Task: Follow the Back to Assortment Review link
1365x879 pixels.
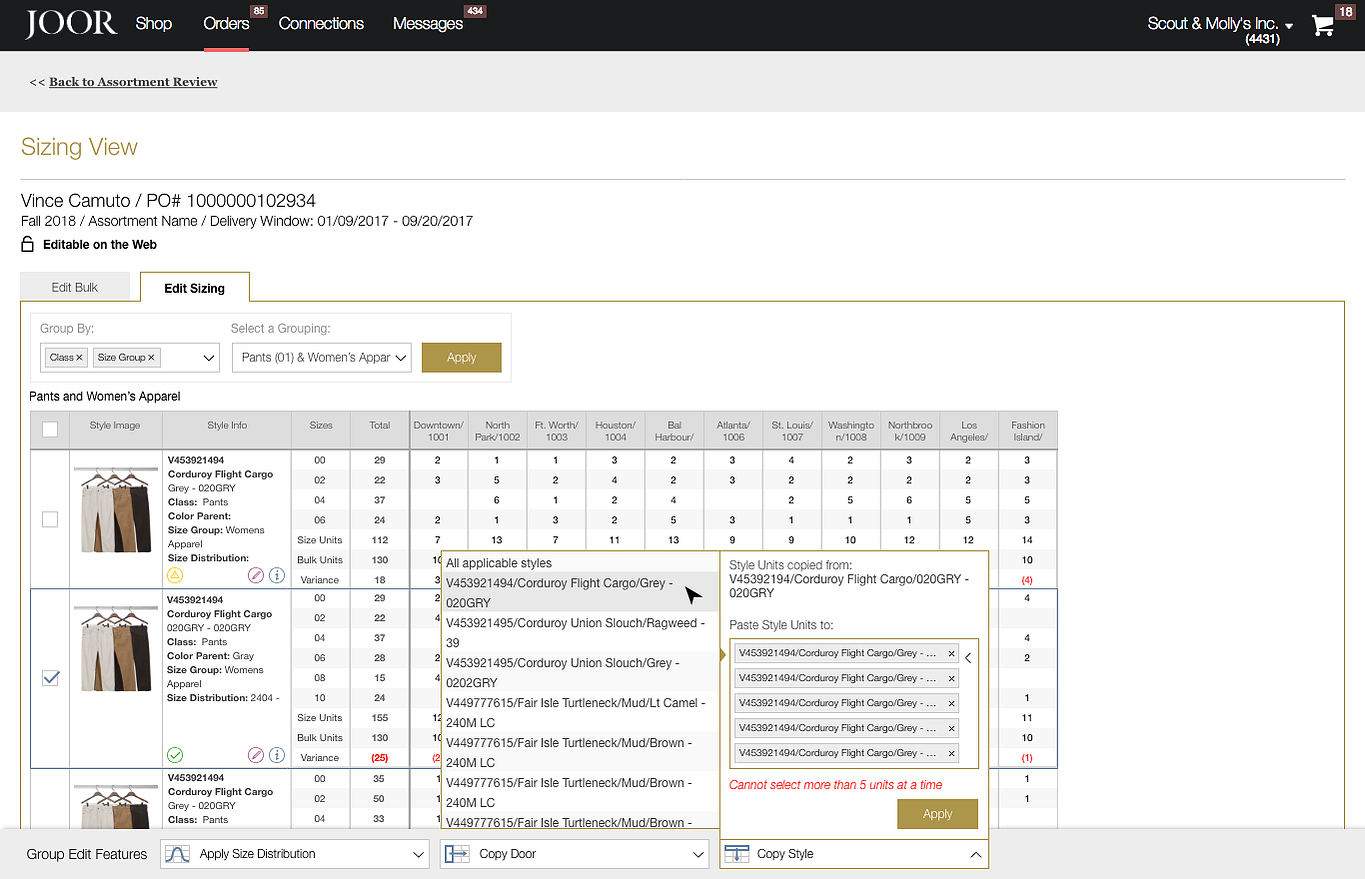Action: coord(133,82)
